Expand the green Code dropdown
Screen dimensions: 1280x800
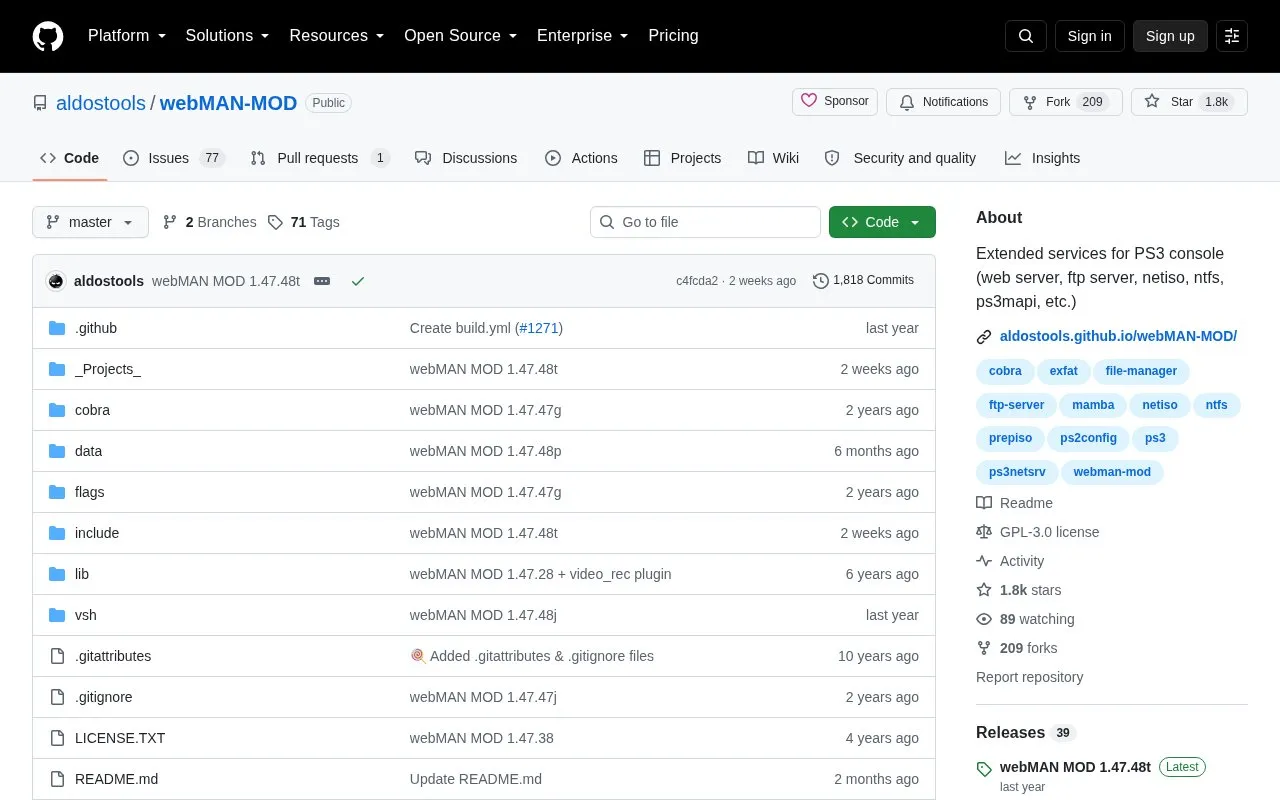pos(882,222)
